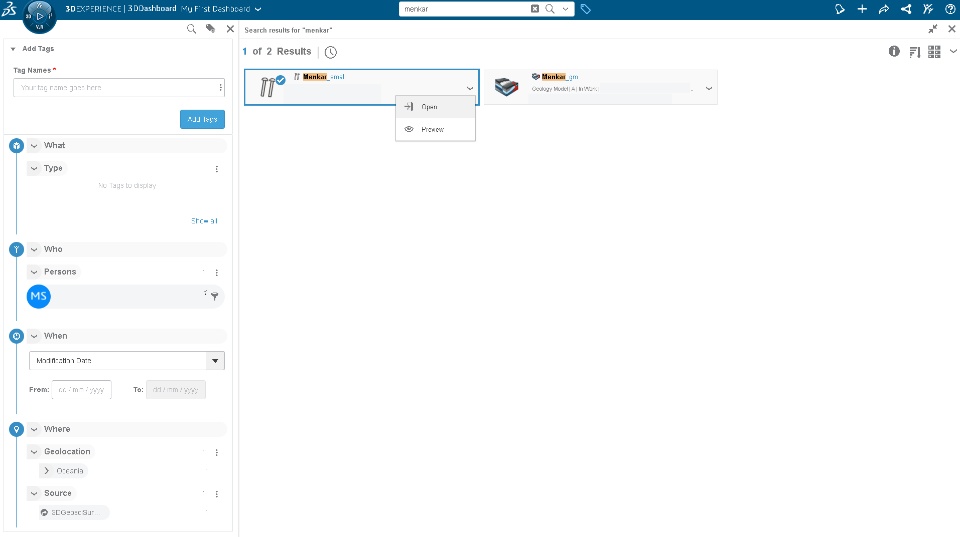Click the From date field
This screenshot has width=960, height=537.
(81, 389)
